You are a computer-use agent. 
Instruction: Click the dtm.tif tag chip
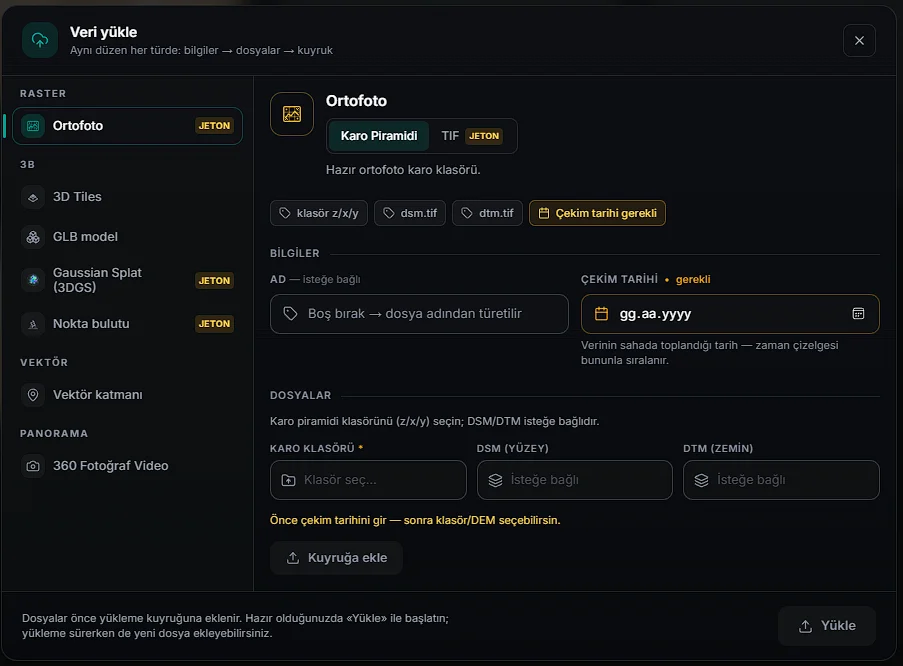click(x=487, y=213)
